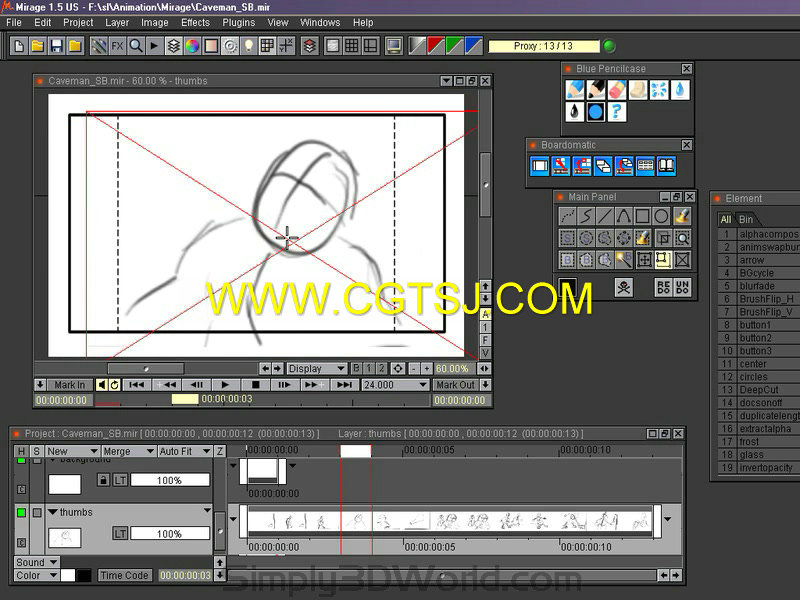The height and width of the screenshot is (600, 800).
Task: Click the white color swatch beside Color
Action: click(x=68, y=576)
